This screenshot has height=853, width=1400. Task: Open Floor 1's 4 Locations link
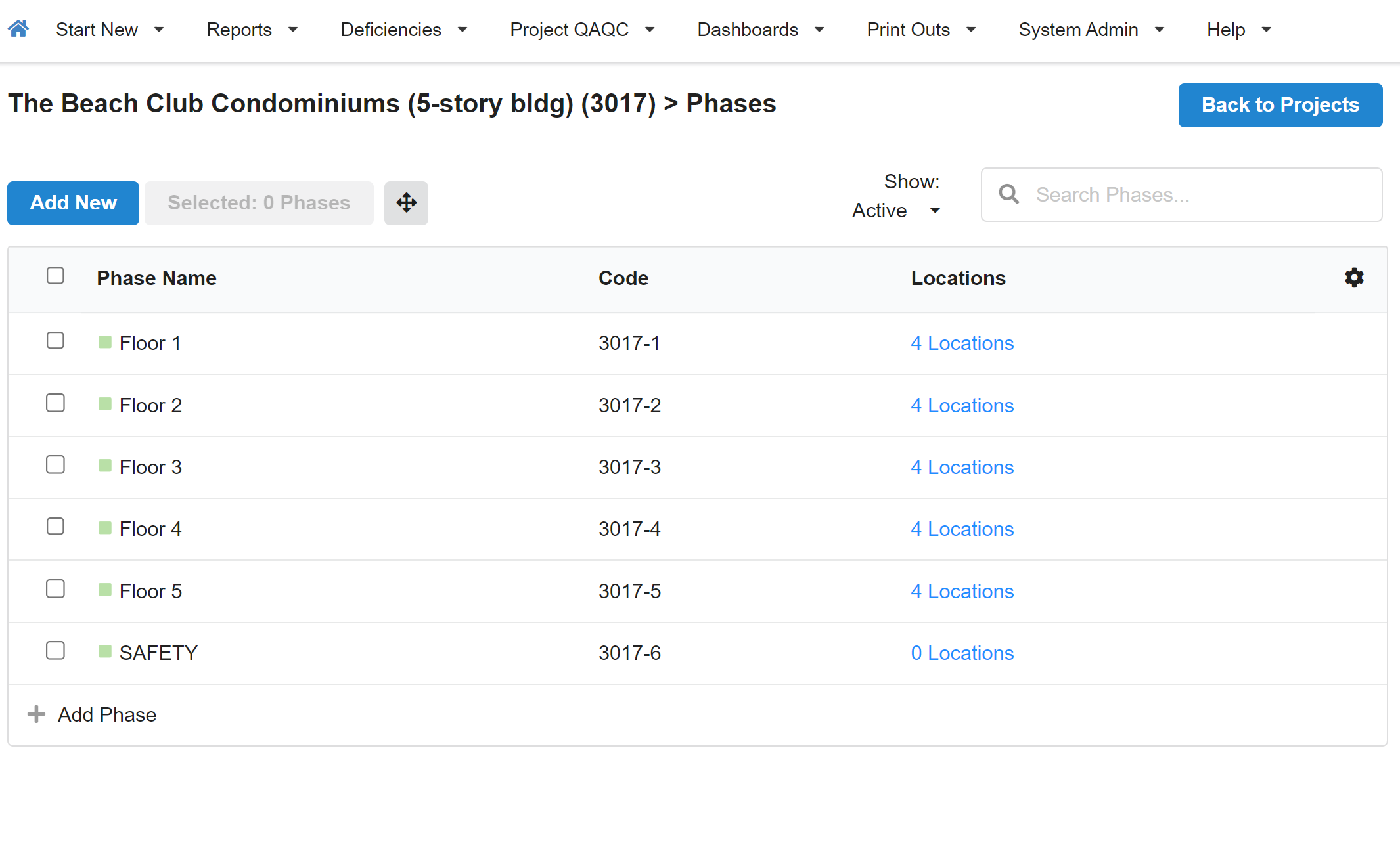(x=962, y=343)
